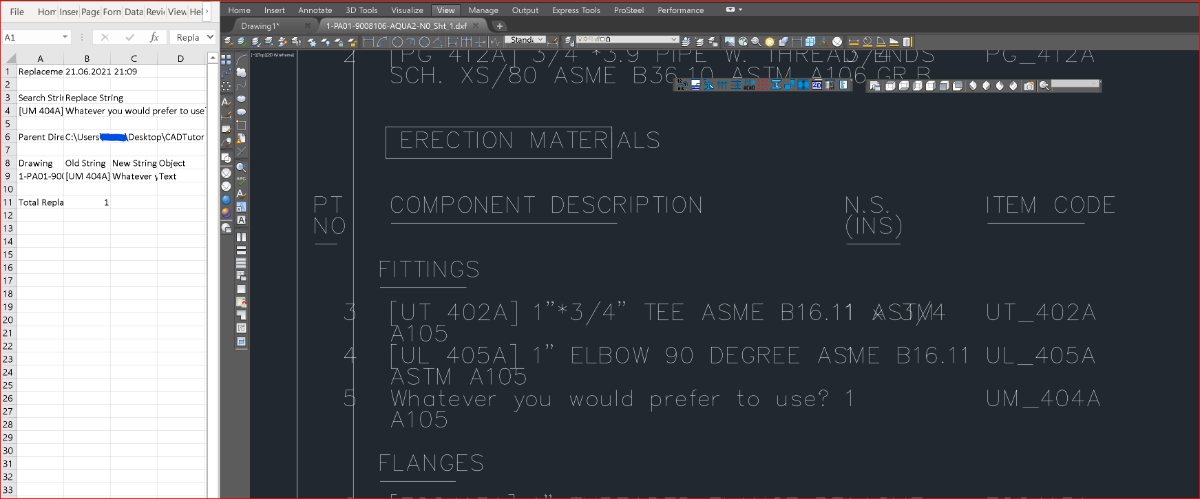Viewport: 1200px width, 499px height.
Task: Open the layer list dropdown in AutoCAD toolbar
Action: coord(674,40)
